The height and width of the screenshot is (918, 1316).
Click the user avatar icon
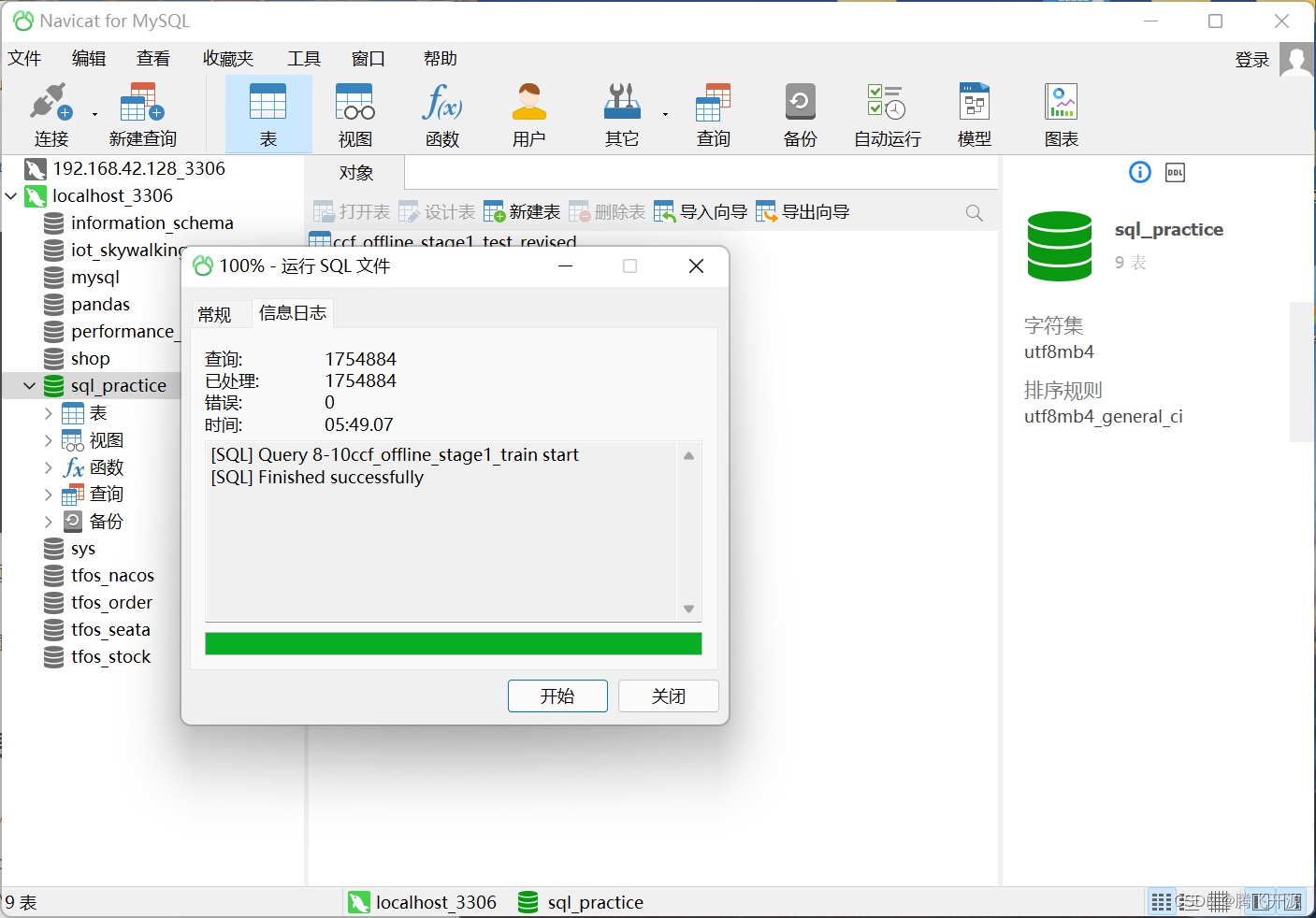[1296, 60]
